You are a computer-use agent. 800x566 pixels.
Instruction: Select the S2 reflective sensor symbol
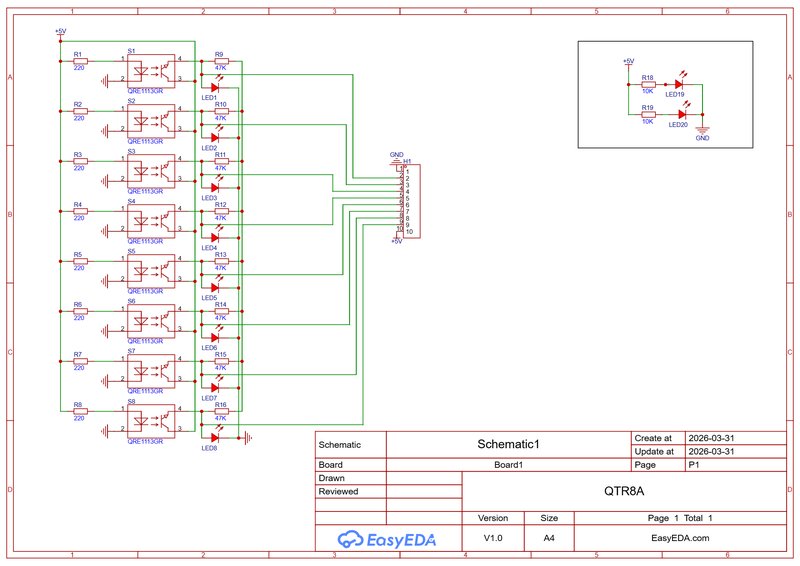(151, 121)
